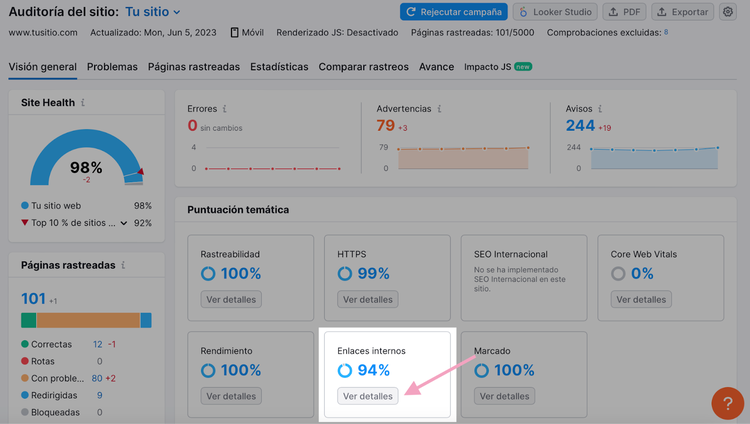Switch to Visión general tab
The image size is (750, 424).
tap(43, 67)
